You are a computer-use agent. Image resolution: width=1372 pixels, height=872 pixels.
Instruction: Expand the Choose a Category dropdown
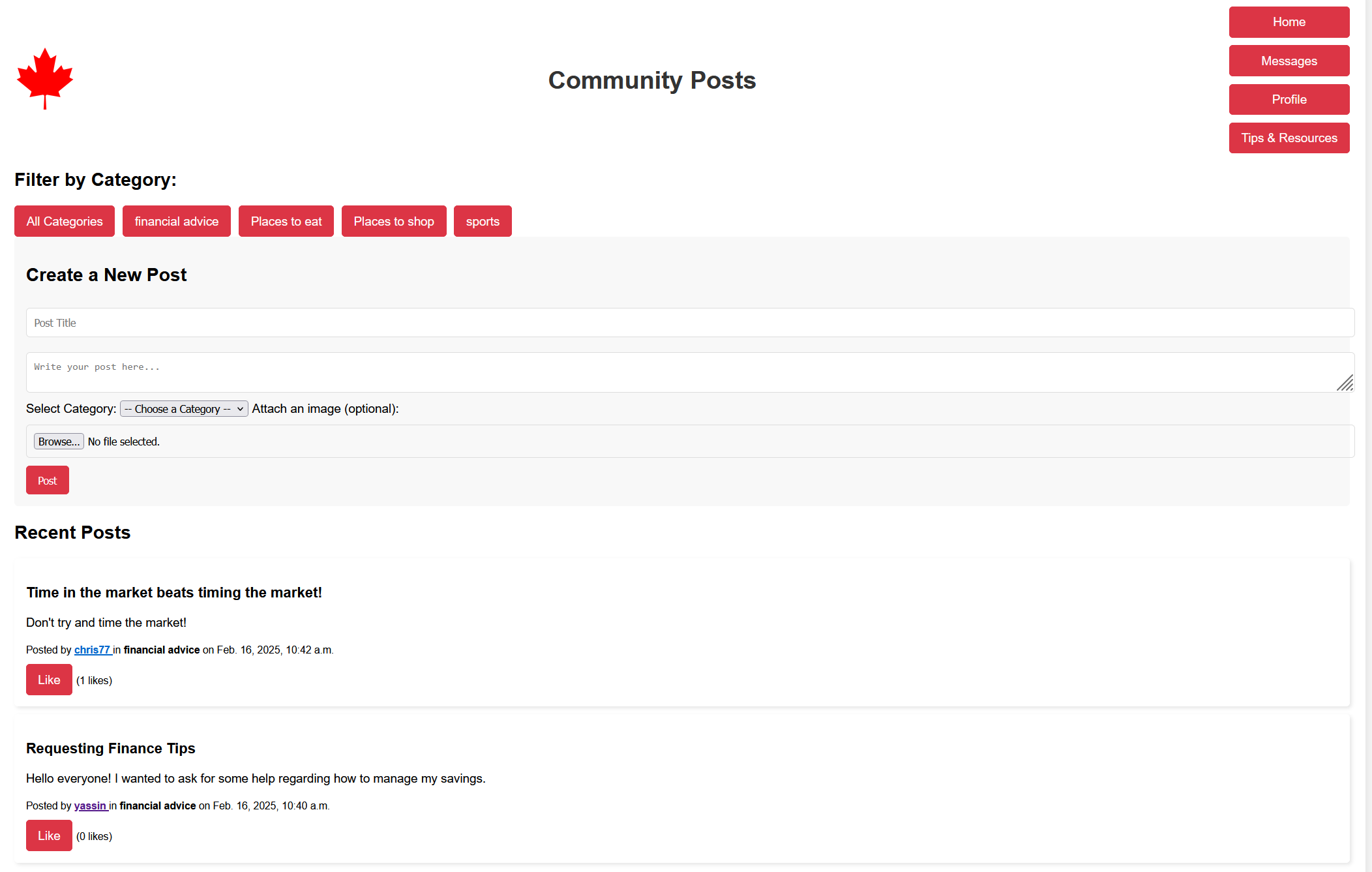point(184,409)
